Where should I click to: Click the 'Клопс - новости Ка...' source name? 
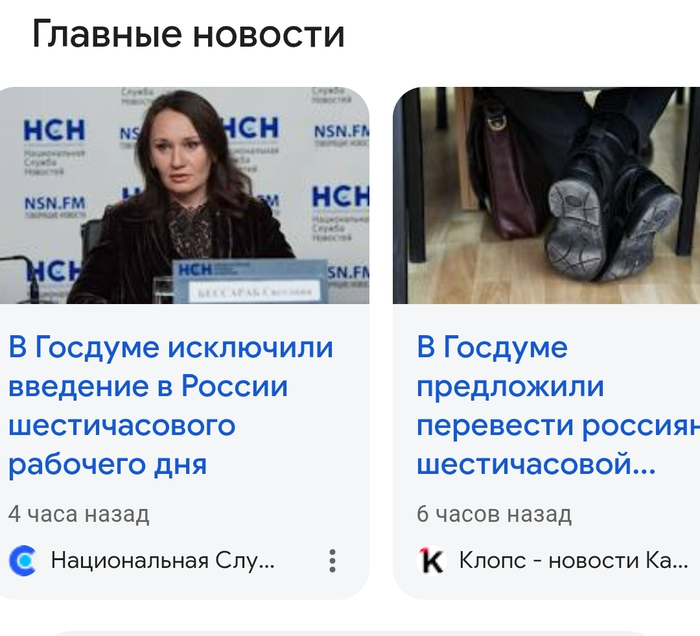click(573, 561)
